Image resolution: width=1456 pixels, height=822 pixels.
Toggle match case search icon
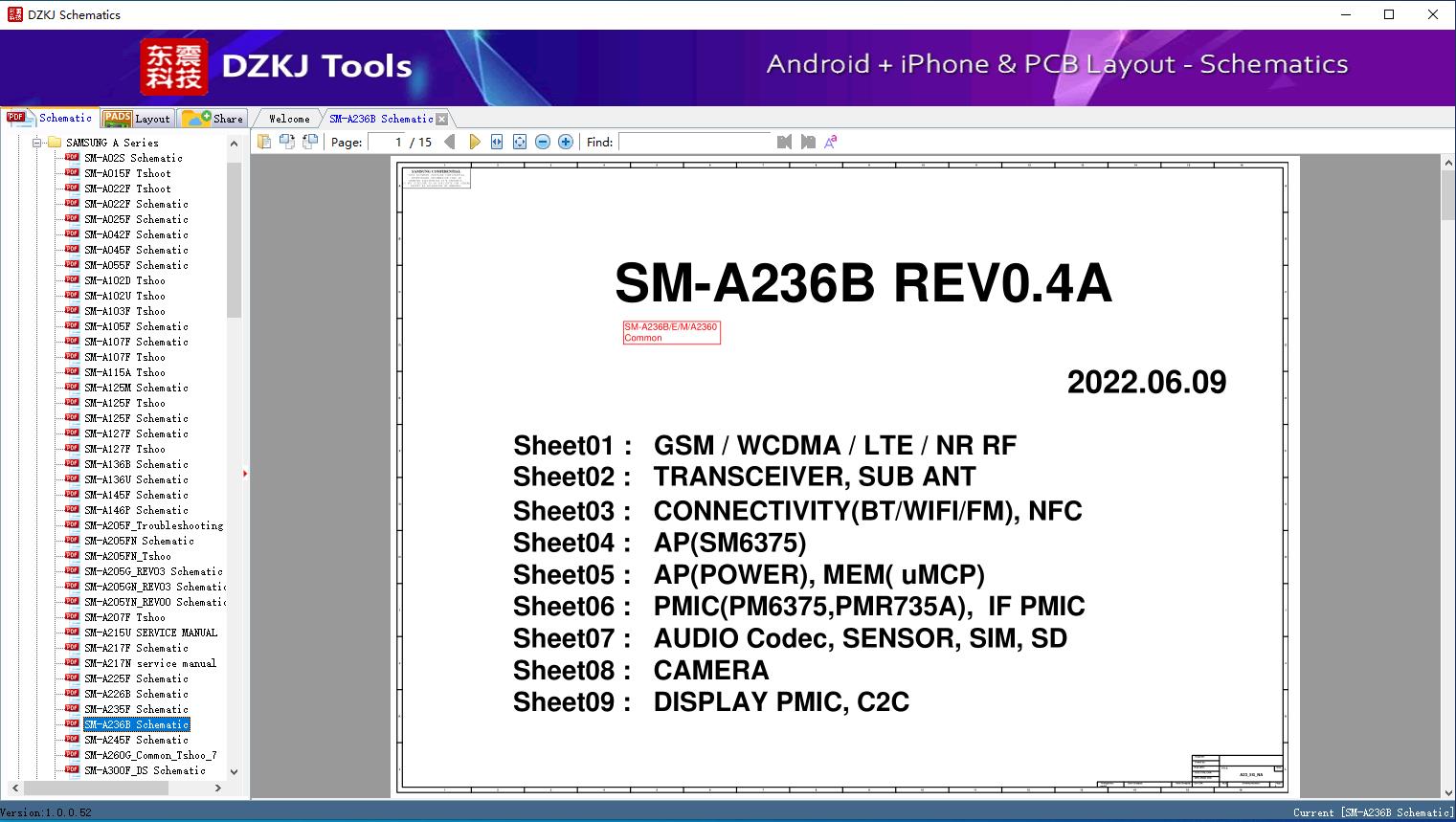831,142
